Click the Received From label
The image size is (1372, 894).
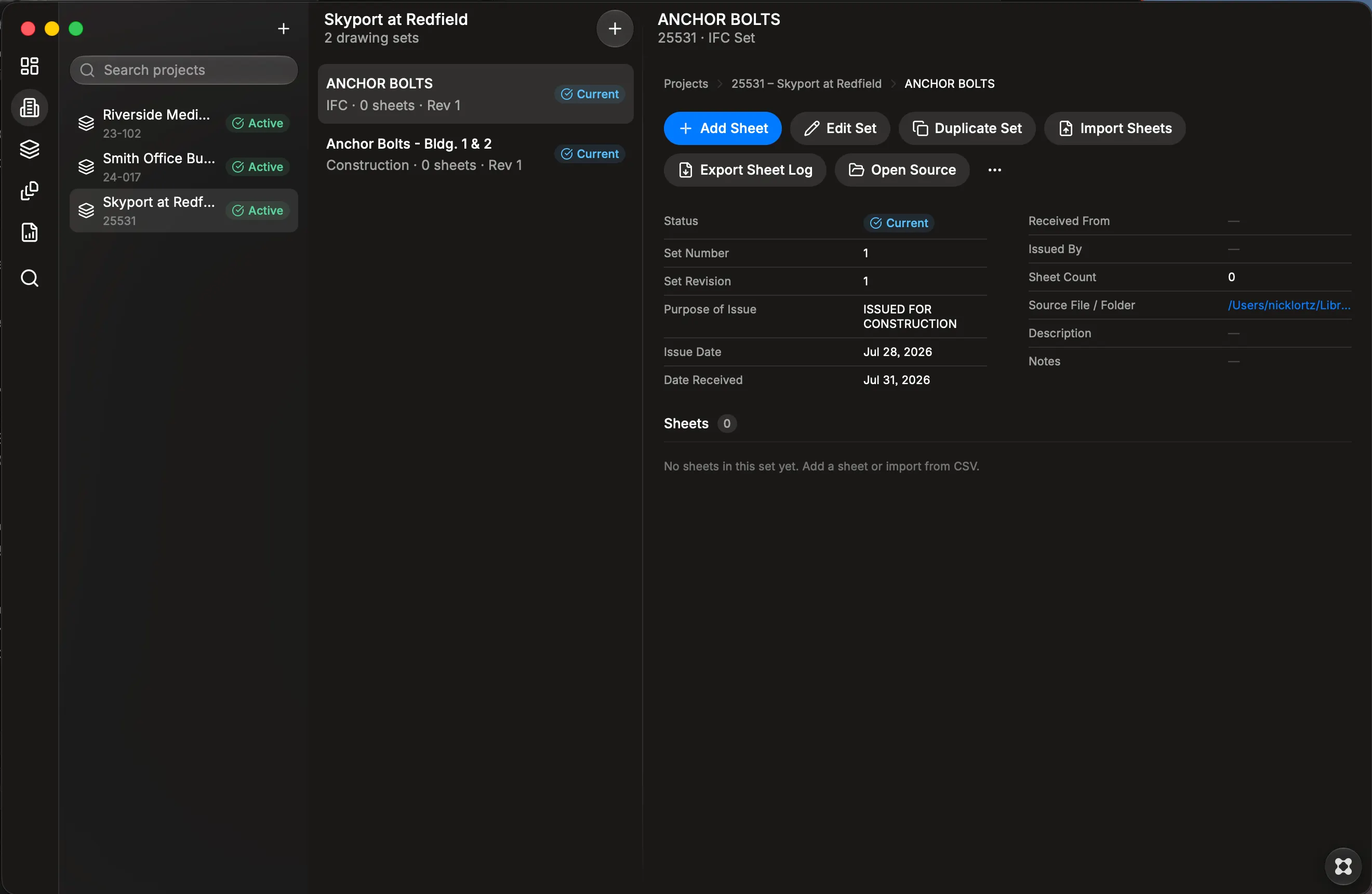pos(1069,221)
